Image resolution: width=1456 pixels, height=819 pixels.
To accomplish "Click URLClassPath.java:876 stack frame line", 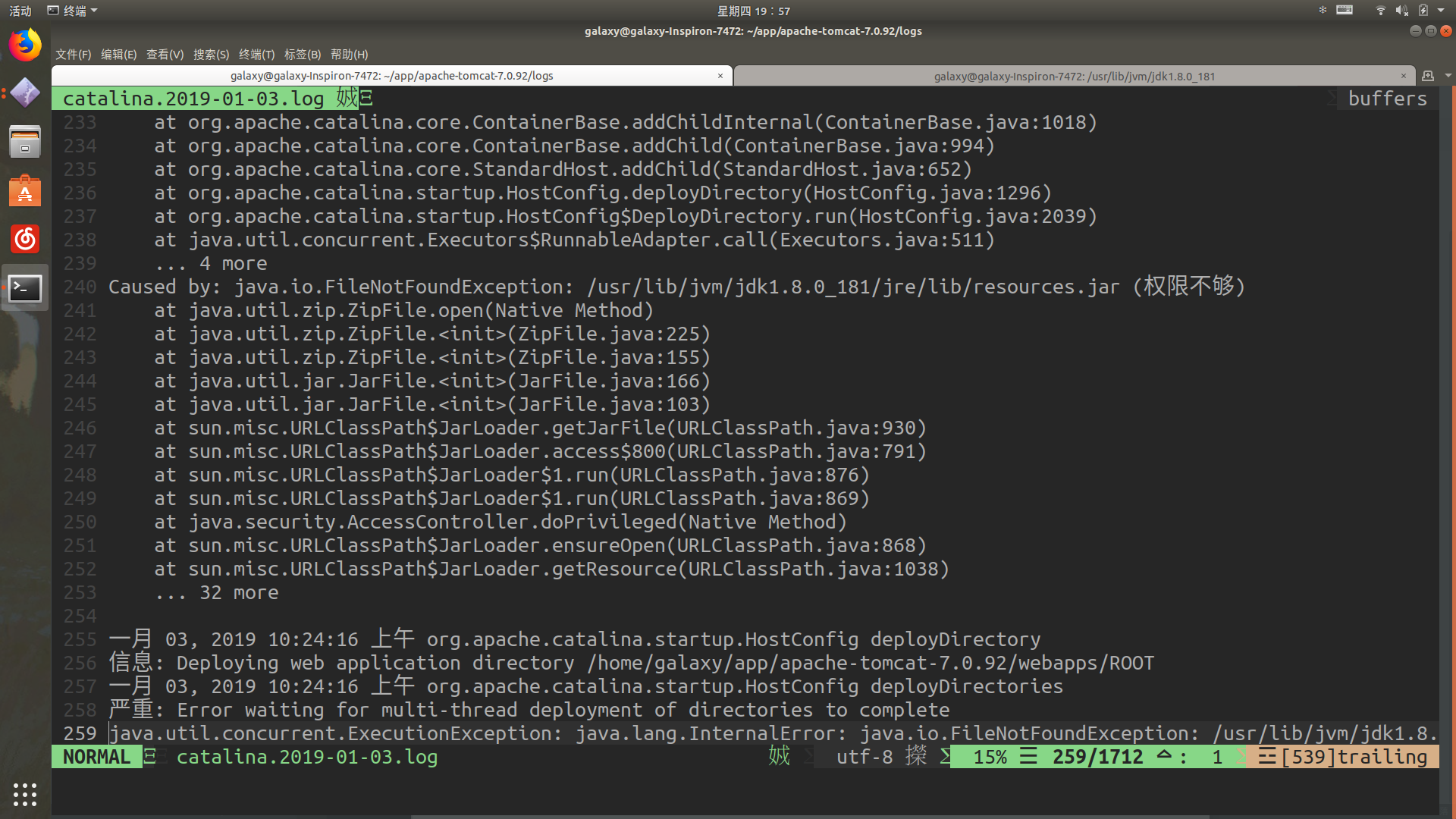I will (512, 475).
